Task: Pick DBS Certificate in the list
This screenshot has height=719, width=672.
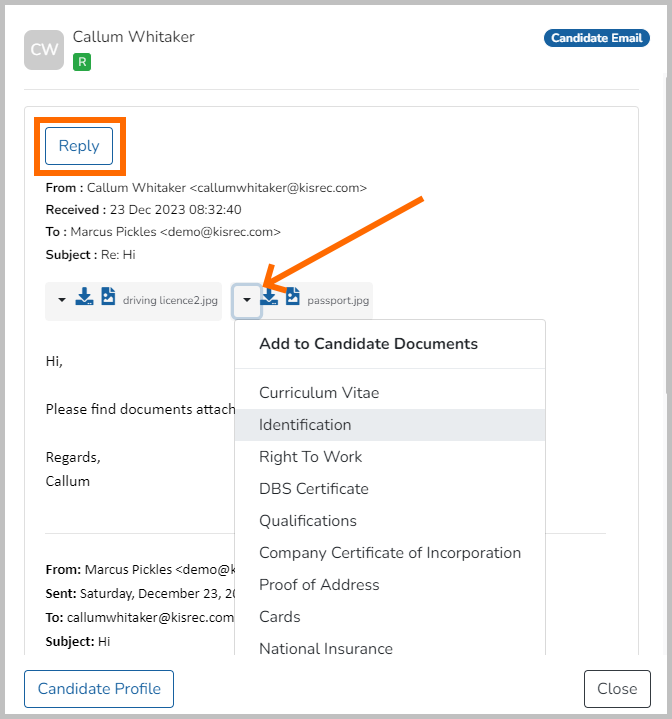Action: tap(313, 489)
